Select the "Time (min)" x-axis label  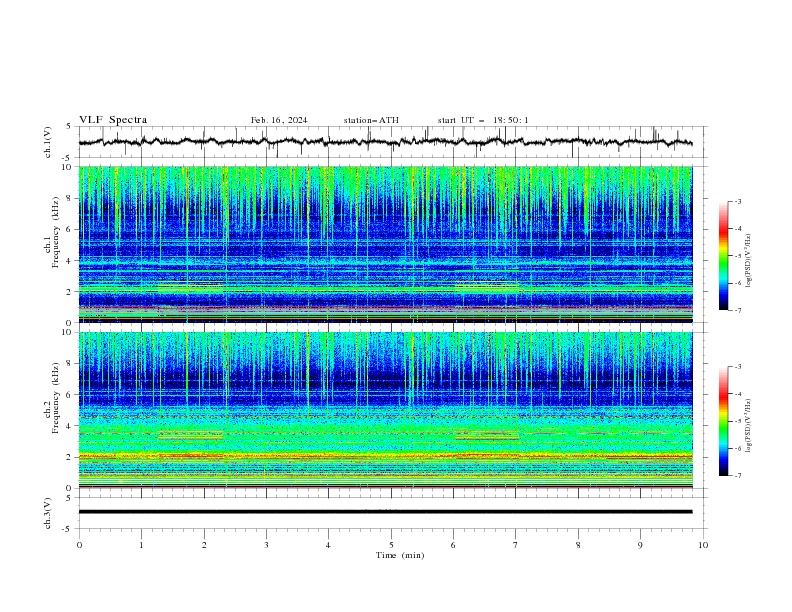(400, 555)
